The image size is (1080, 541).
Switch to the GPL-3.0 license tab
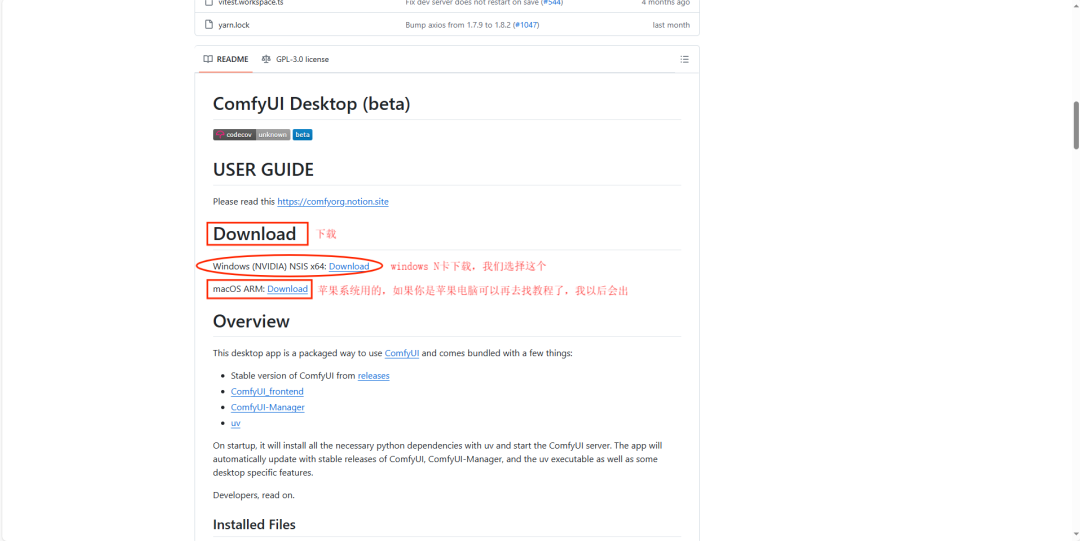(295, 59)
